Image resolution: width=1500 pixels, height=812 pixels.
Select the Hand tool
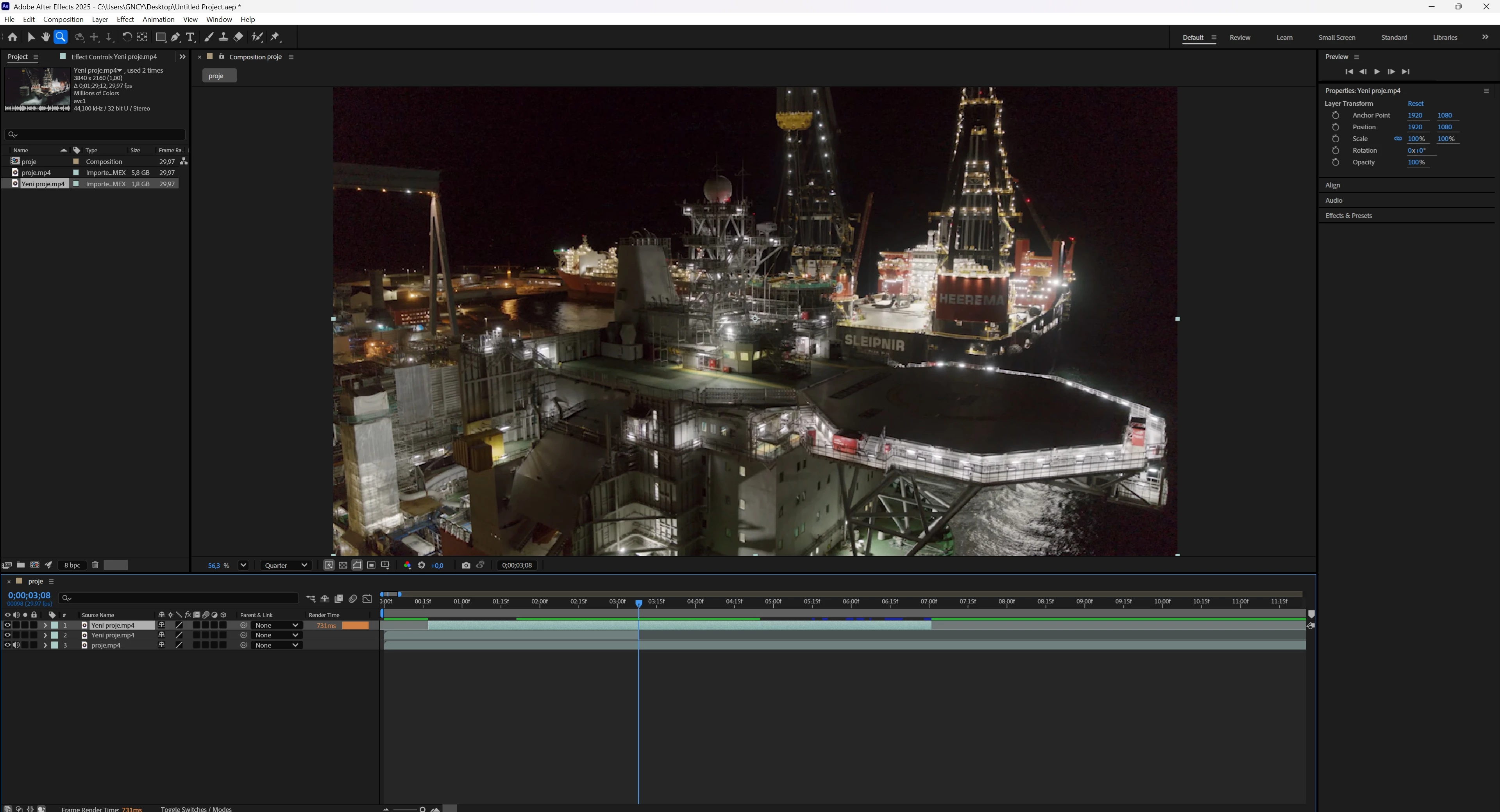(45, 37)
